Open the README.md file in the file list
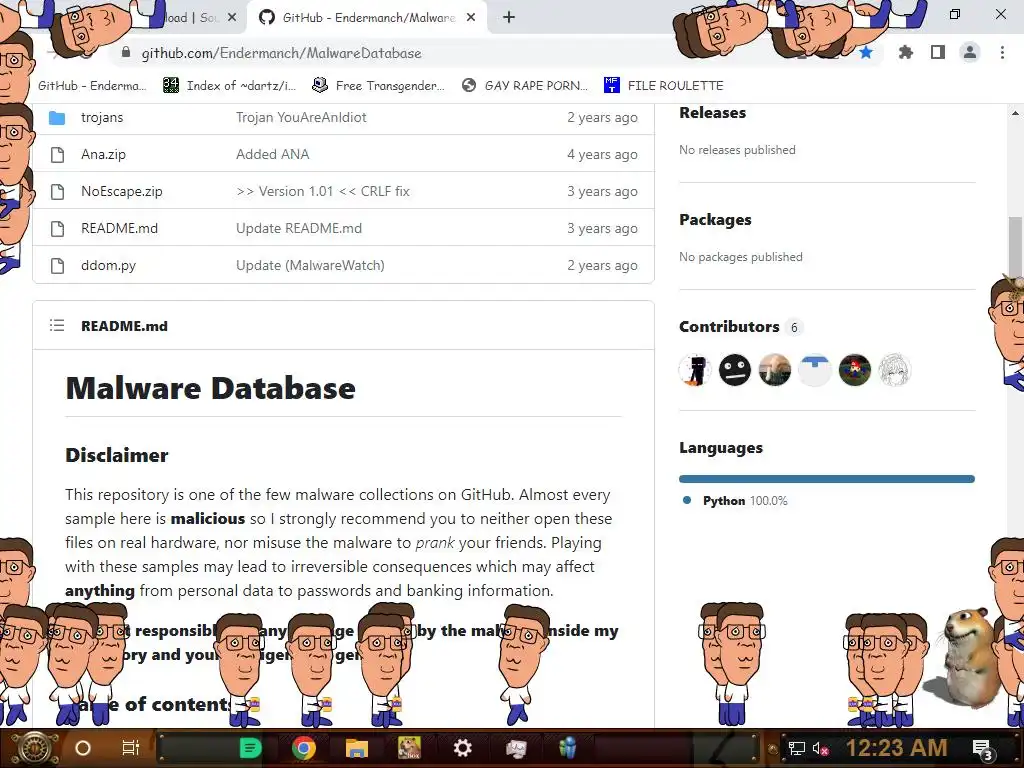 120,229
